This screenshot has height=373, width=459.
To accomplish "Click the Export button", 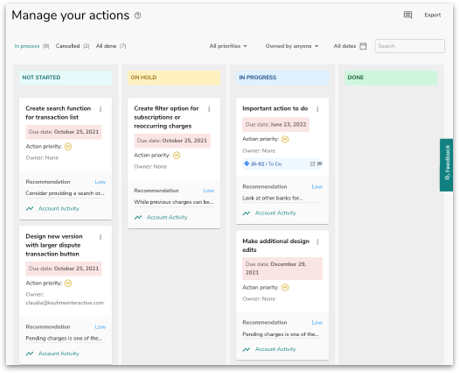I will click(x=432, y=15).
